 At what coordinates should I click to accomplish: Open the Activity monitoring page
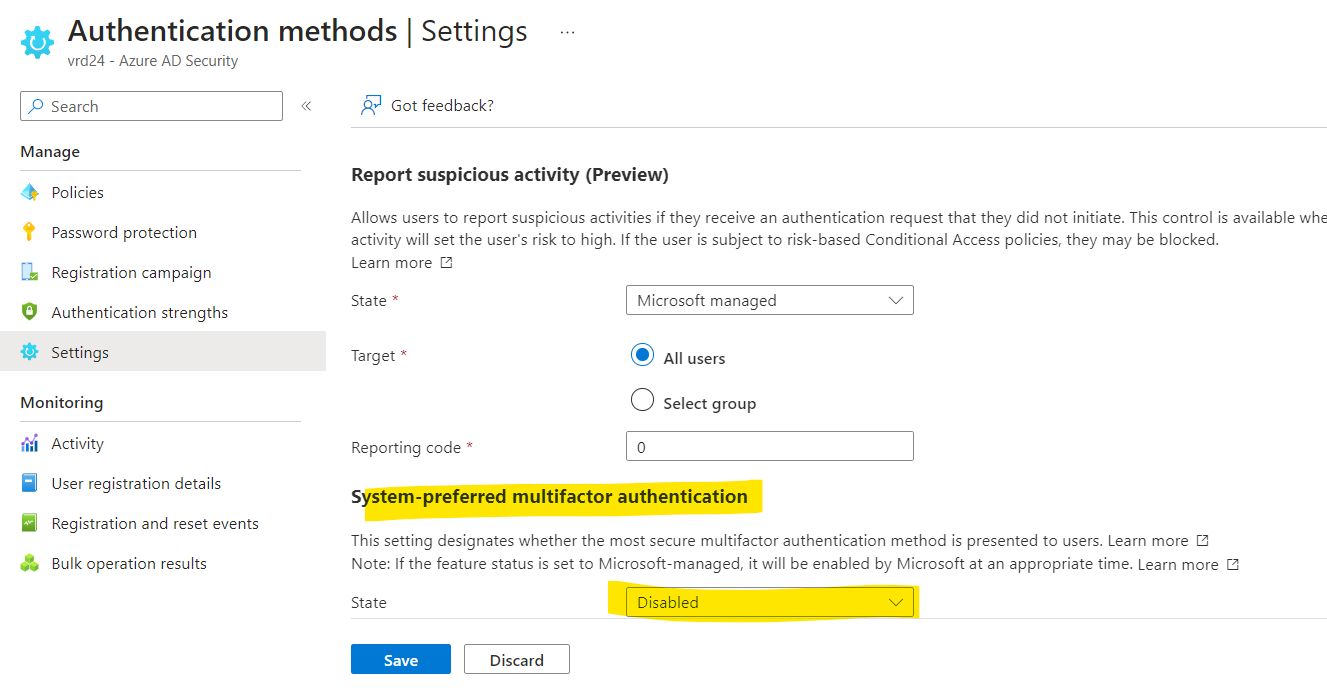click(77, 443)
